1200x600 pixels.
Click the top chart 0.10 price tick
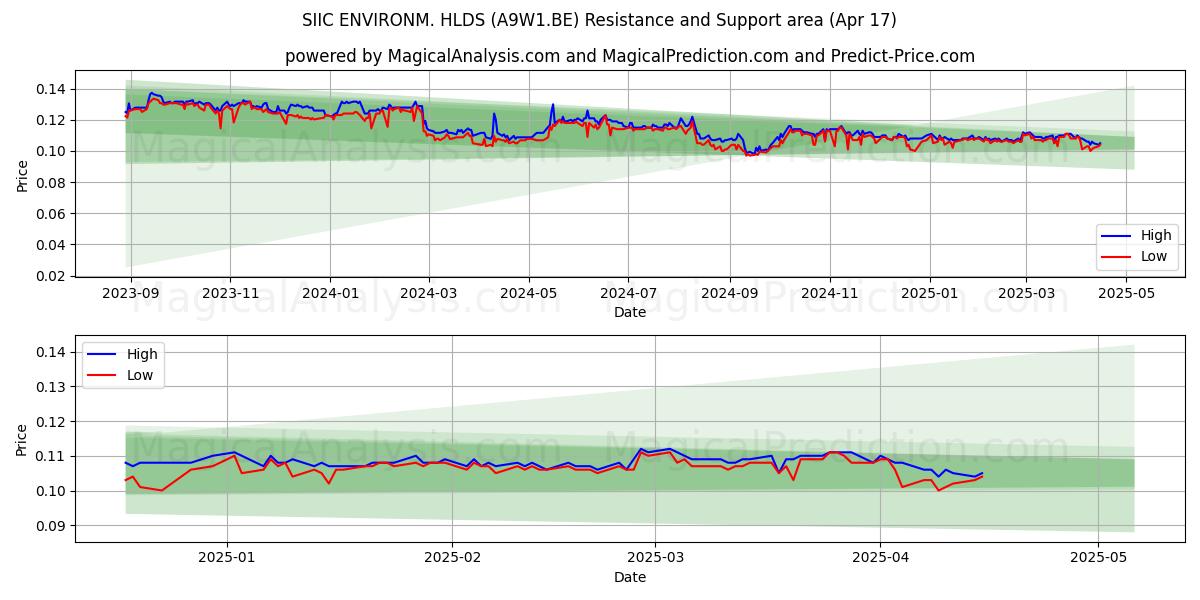click(x=52, y=151)
